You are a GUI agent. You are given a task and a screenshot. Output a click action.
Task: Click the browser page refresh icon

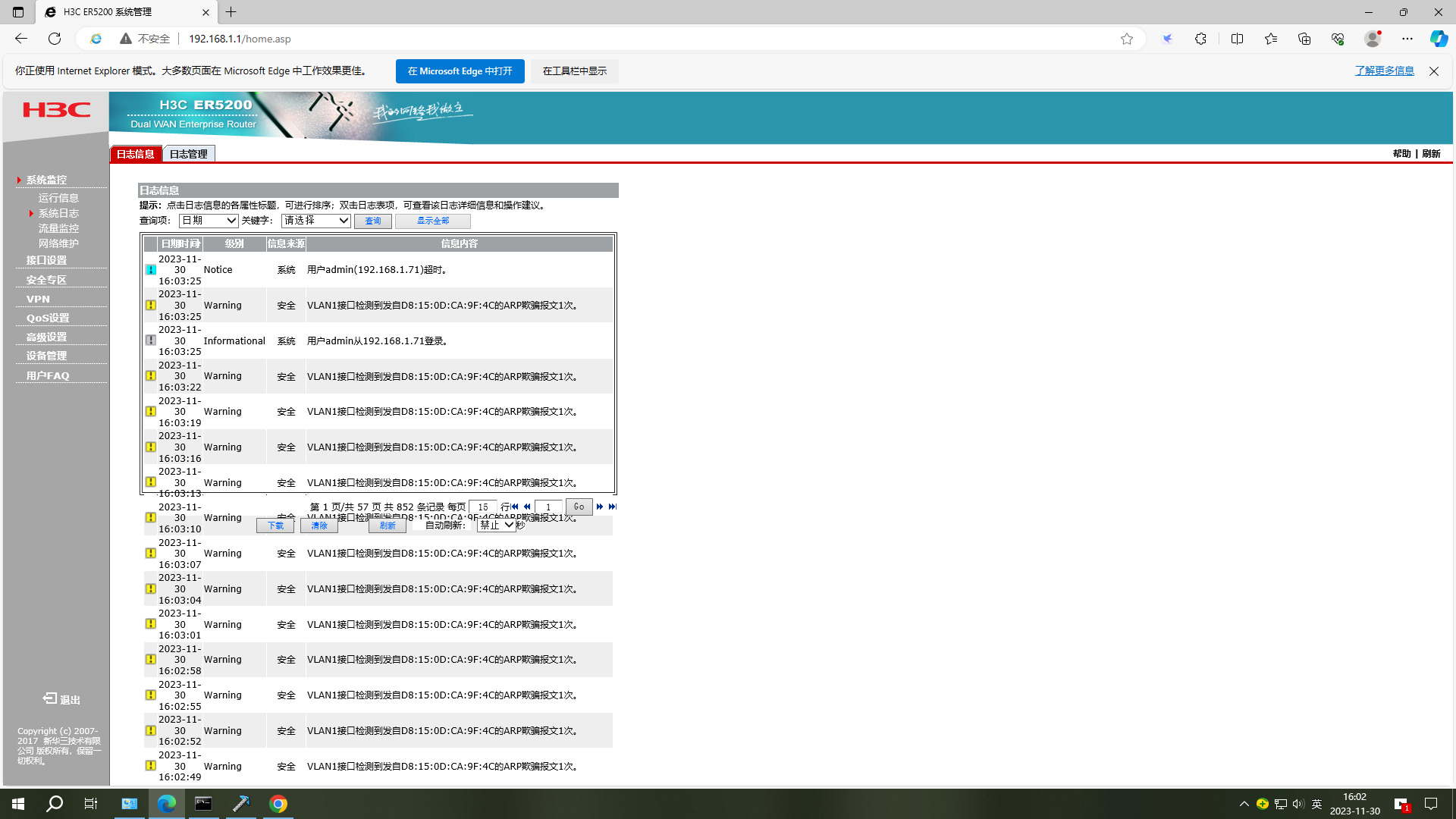coord(55,39)
